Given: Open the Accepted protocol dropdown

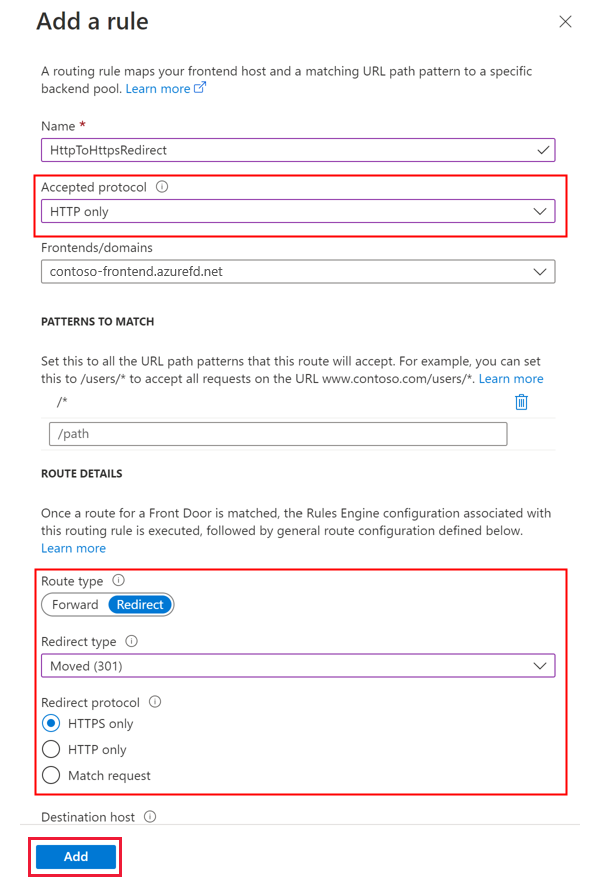Looking at the screenshot, I should click(x=540, y=211).
